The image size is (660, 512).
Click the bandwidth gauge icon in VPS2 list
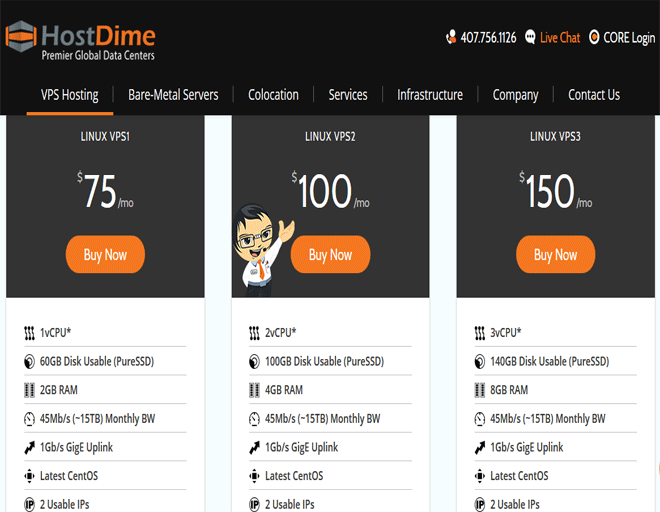tap(254, 419)
